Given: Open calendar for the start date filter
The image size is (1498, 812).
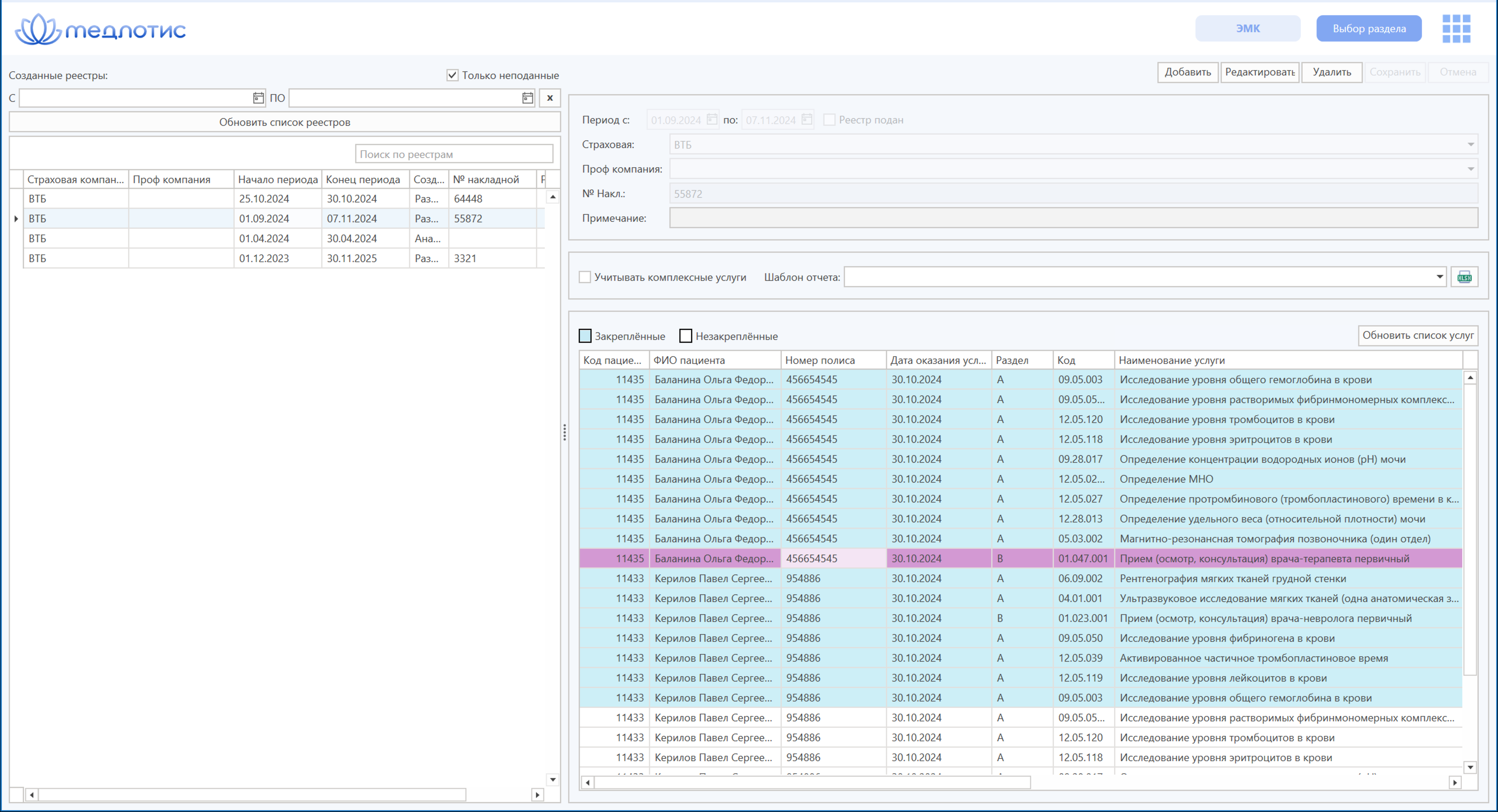Looking at the screenshot, I should (258, 98).
